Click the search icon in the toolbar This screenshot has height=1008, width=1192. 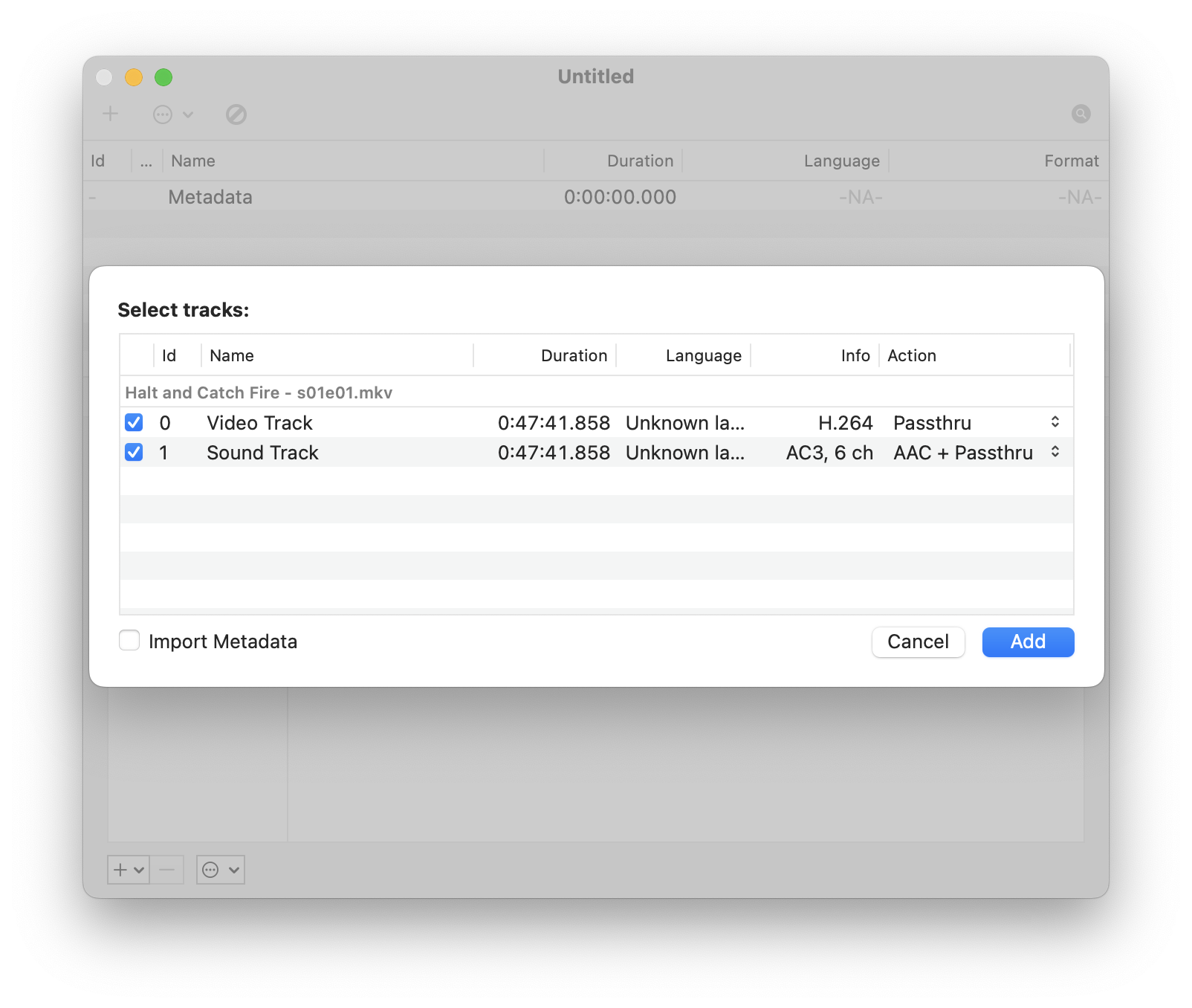coord(1081,113)
